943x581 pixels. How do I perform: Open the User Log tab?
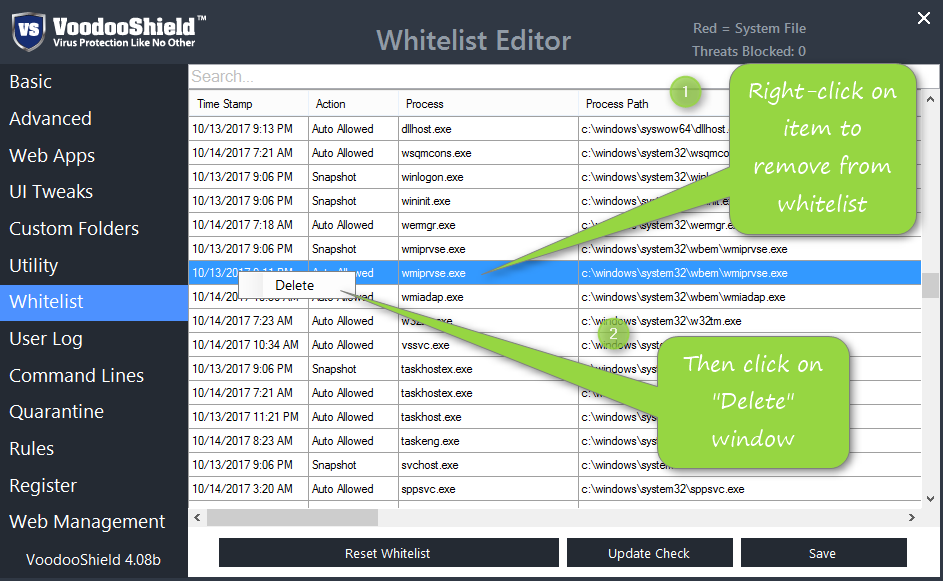pyautogui.click(x=94, y=339)
